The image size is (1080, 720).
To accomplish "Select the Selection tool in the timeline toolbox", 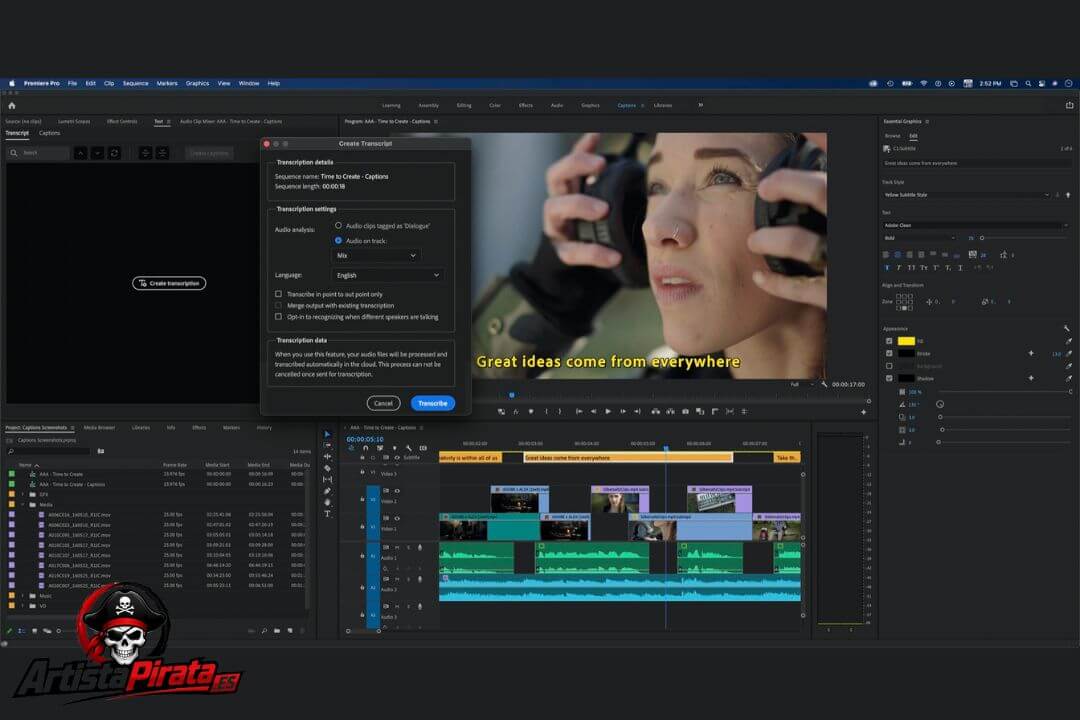I will (x=327, y=435).
